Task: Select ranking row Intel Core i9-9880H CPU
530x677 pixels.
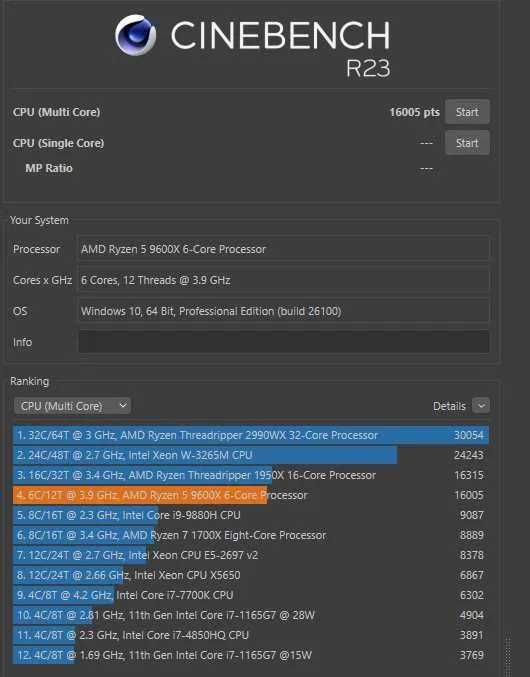Action: pyautogui.click(x=251, y=515)
